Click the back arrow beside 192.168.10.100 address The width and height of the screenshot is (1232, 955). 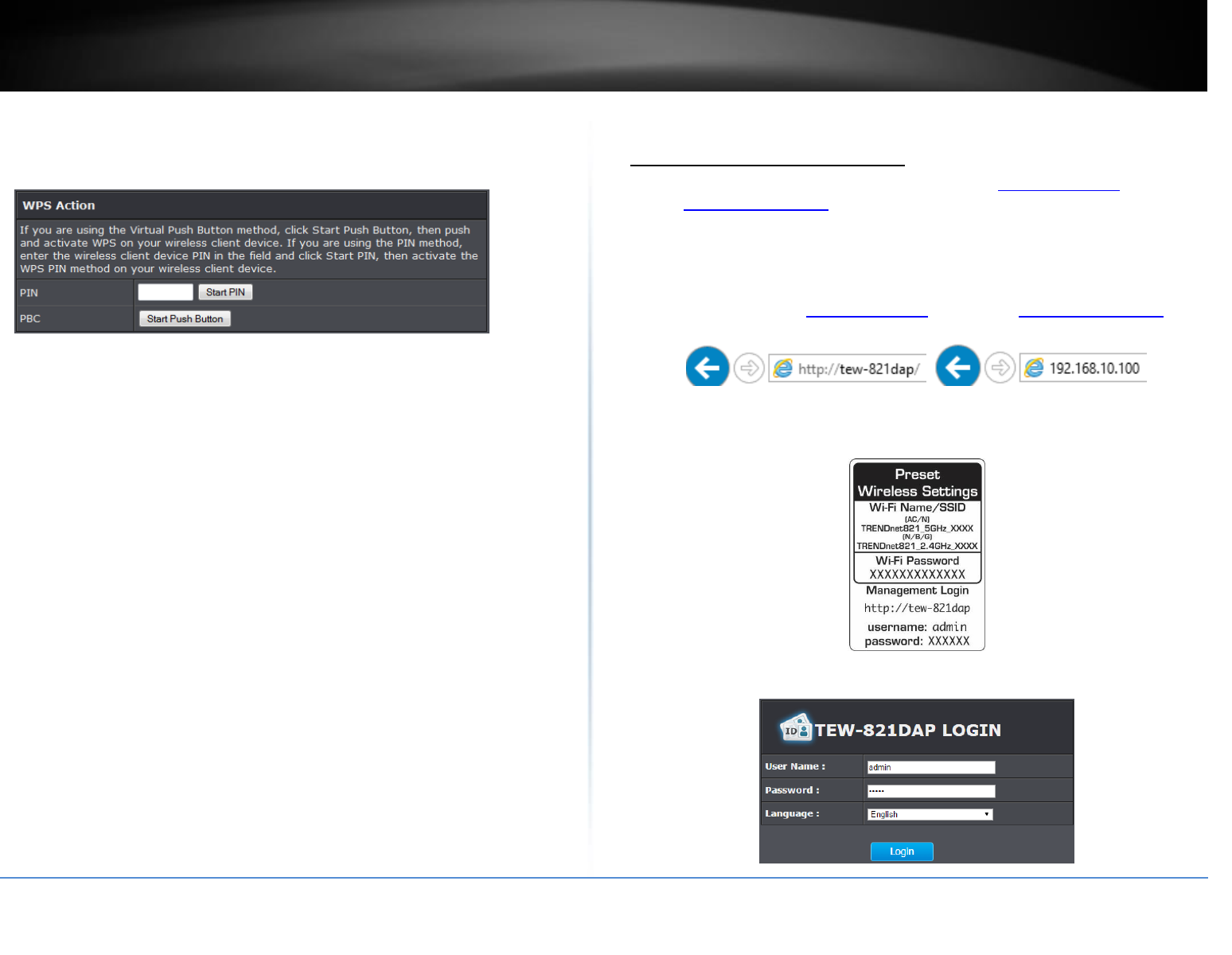click(x=957, y=366)
